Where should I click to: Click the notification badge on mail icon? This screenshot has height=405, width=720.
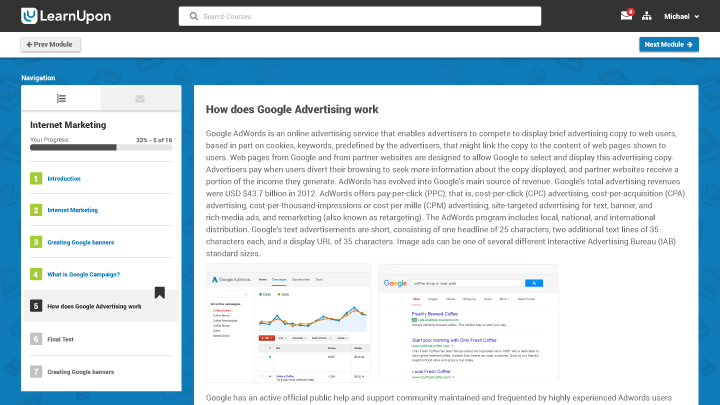click(631, 12)
